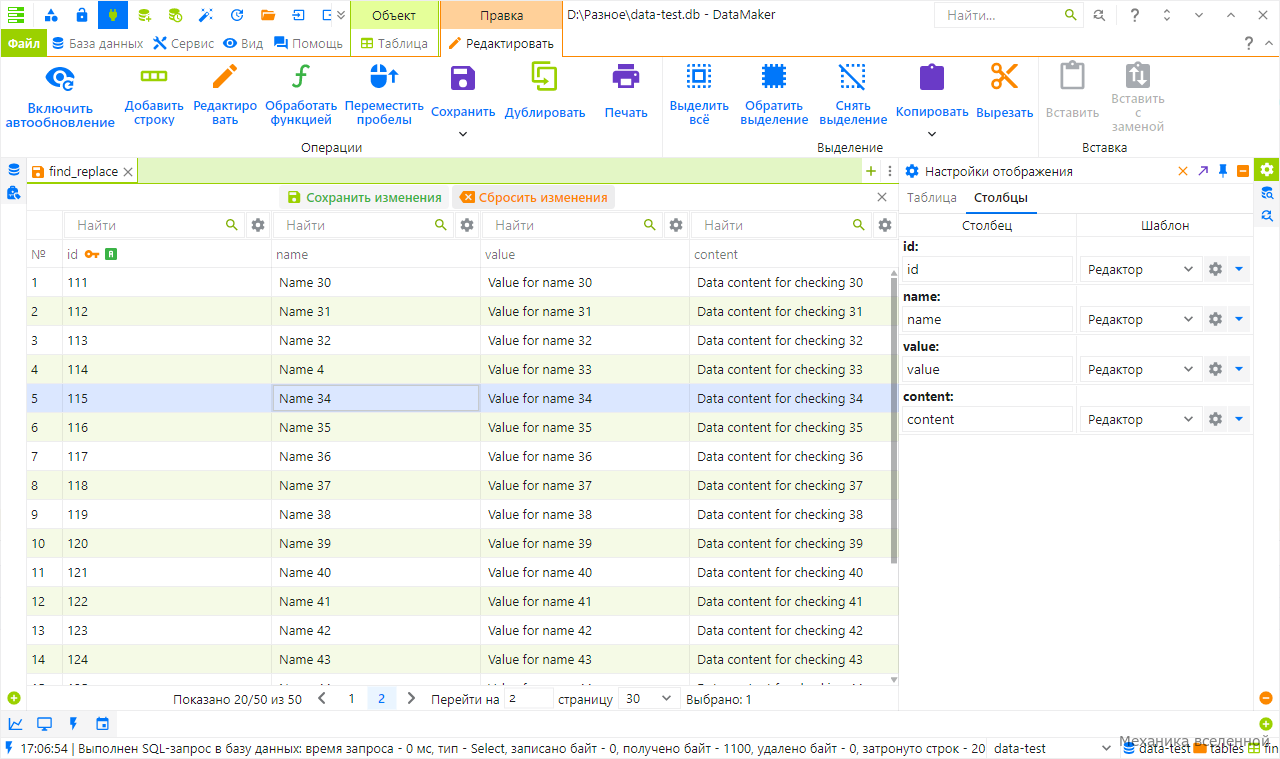Click Сохранить floppy disk icon
This screenshot has height=759, width=1280.
pos(463,79)
